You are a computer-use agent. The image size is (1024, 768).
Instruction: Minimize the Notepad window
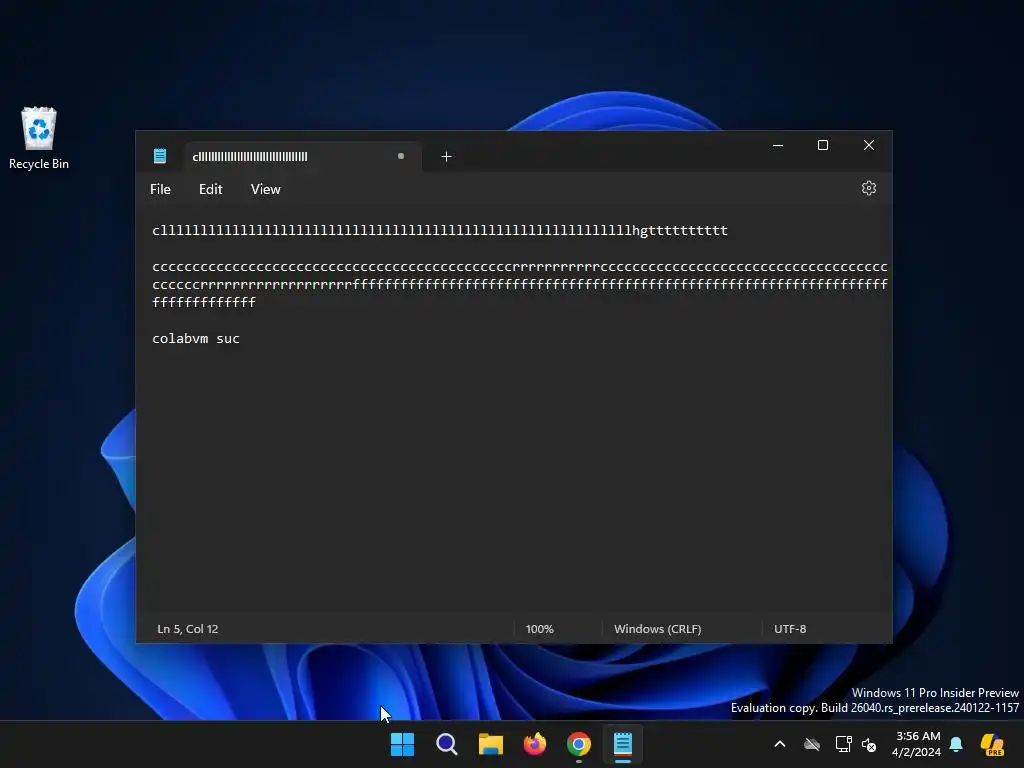click(x=778, y=145)
